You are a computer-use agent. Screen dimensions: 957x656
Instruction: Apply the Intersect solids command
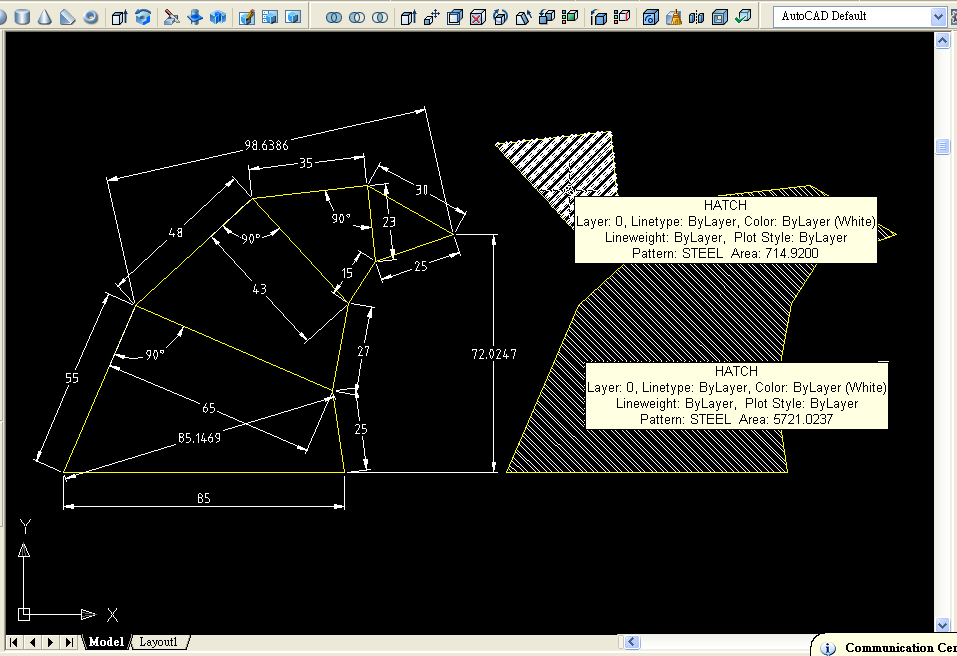coord(380,17)
